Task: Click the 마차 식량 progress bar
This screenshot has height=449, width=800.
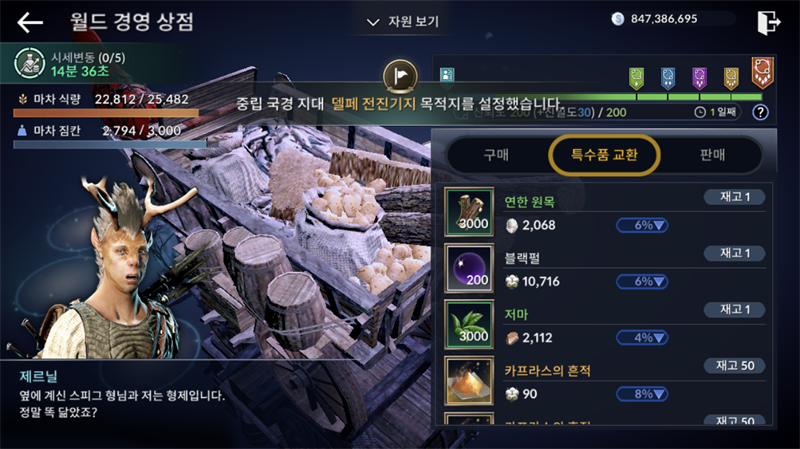Action: [x=106, y=113]
